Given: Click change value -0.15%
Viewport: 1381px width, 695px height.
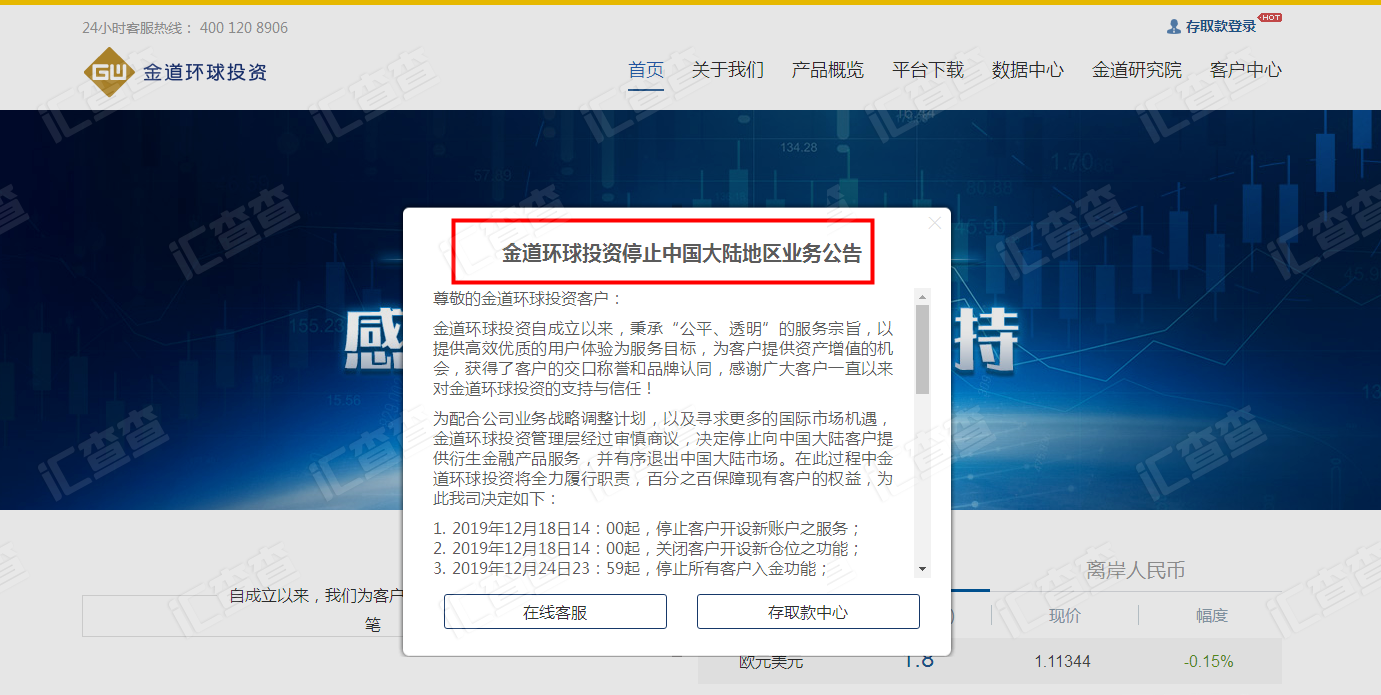Looking at the screenshot, I should (x=1209, y=661).
